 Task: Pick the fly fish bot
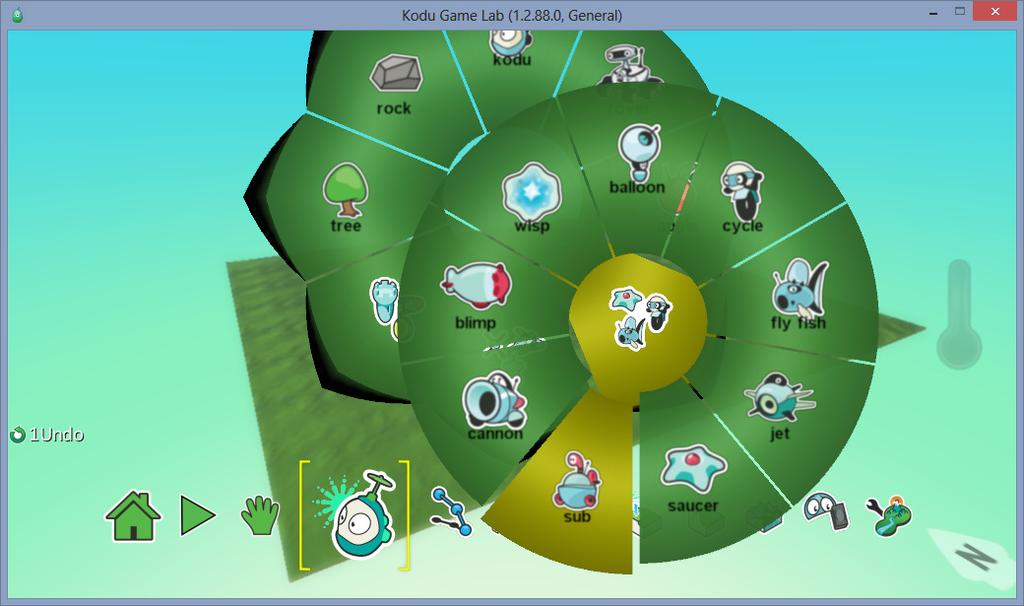point(799,288)
